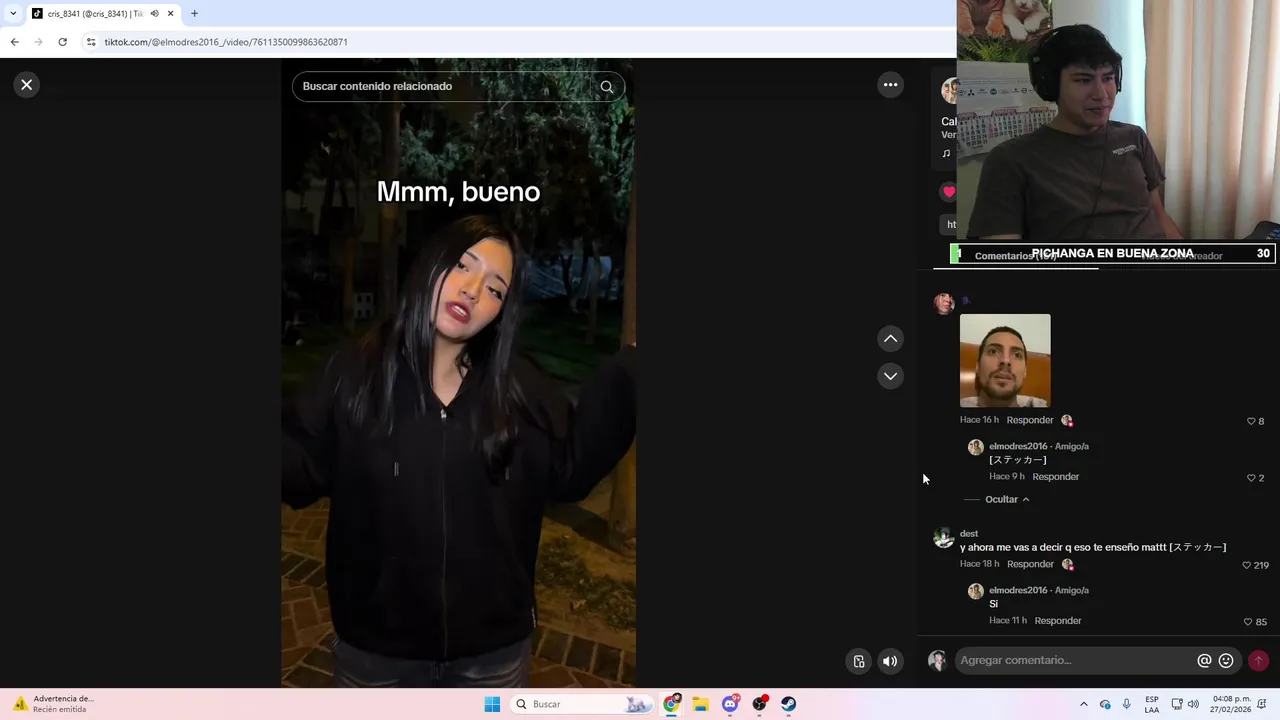This screenshot has width=1280, height=720.
Task: Open dest's profile avatar
Action: tap(944, 538)
